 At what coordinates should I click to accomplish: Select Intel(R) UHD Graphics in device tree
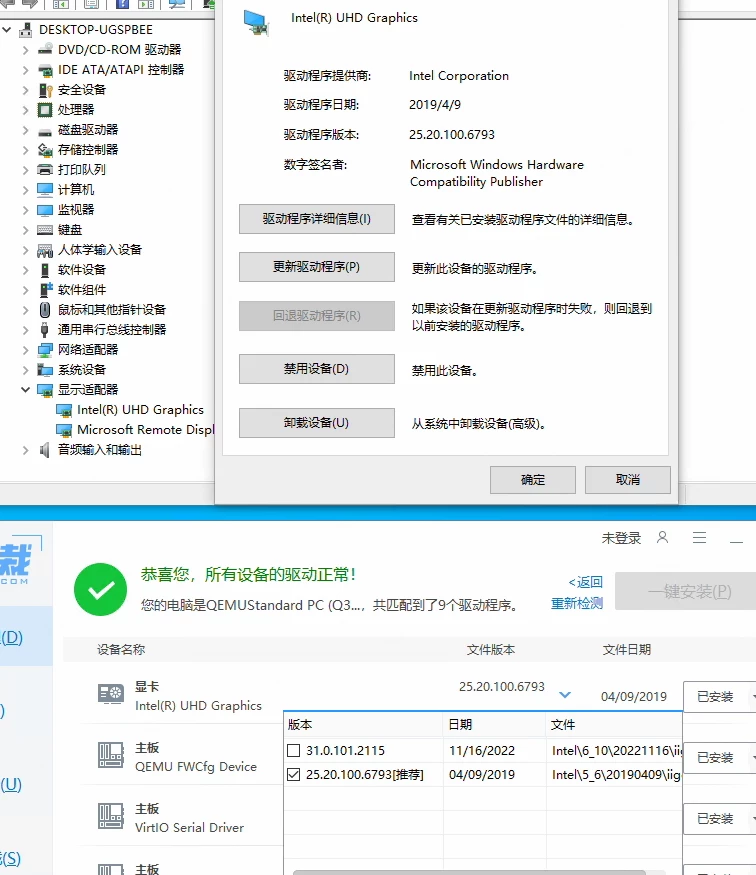coord(140,410)
